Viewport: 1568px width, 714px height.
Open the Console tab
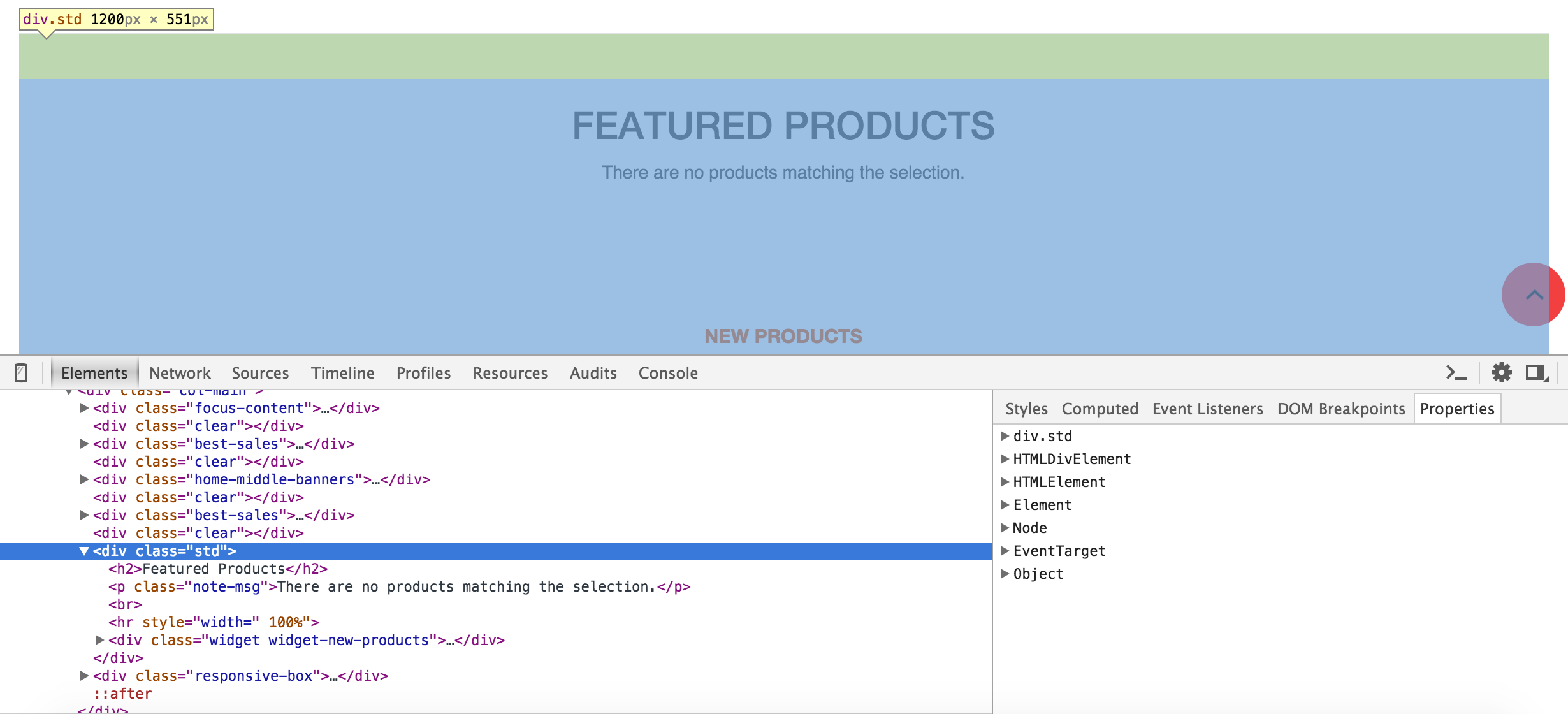[668, 372]
